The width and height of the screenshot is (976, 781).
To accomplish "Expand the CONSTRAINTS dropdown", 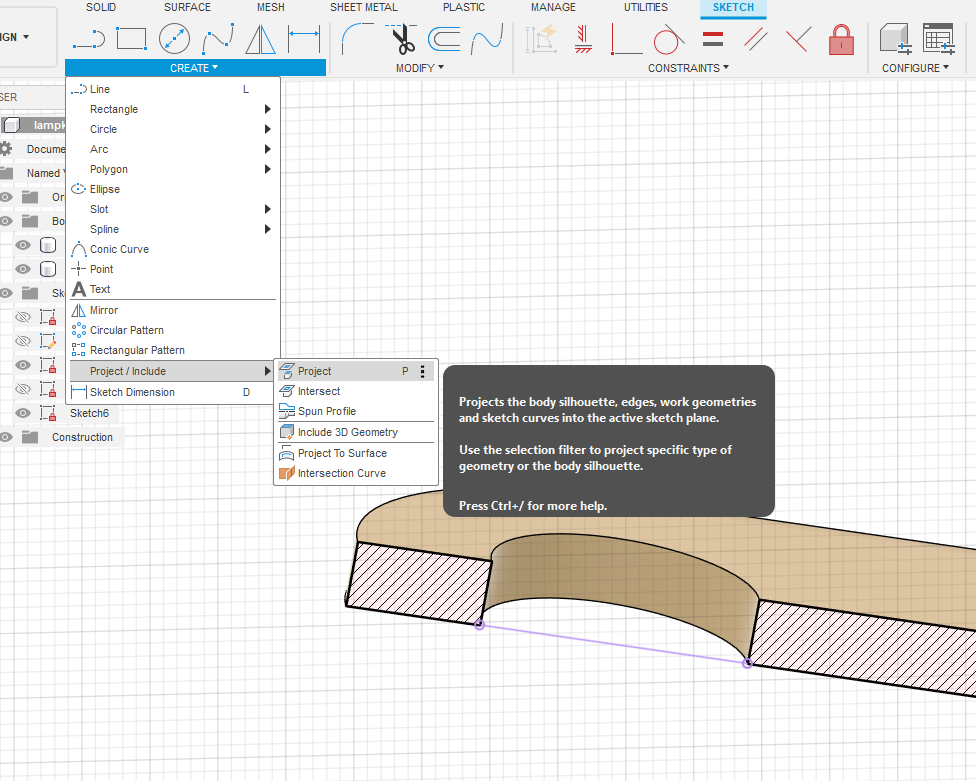I will point(688,68).
